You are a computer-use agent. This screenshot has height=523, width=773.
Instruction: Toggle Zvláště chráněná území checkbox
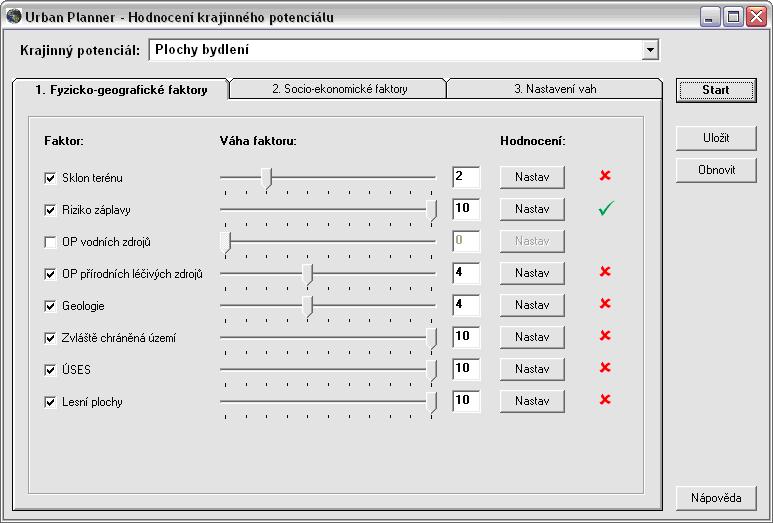50,338
